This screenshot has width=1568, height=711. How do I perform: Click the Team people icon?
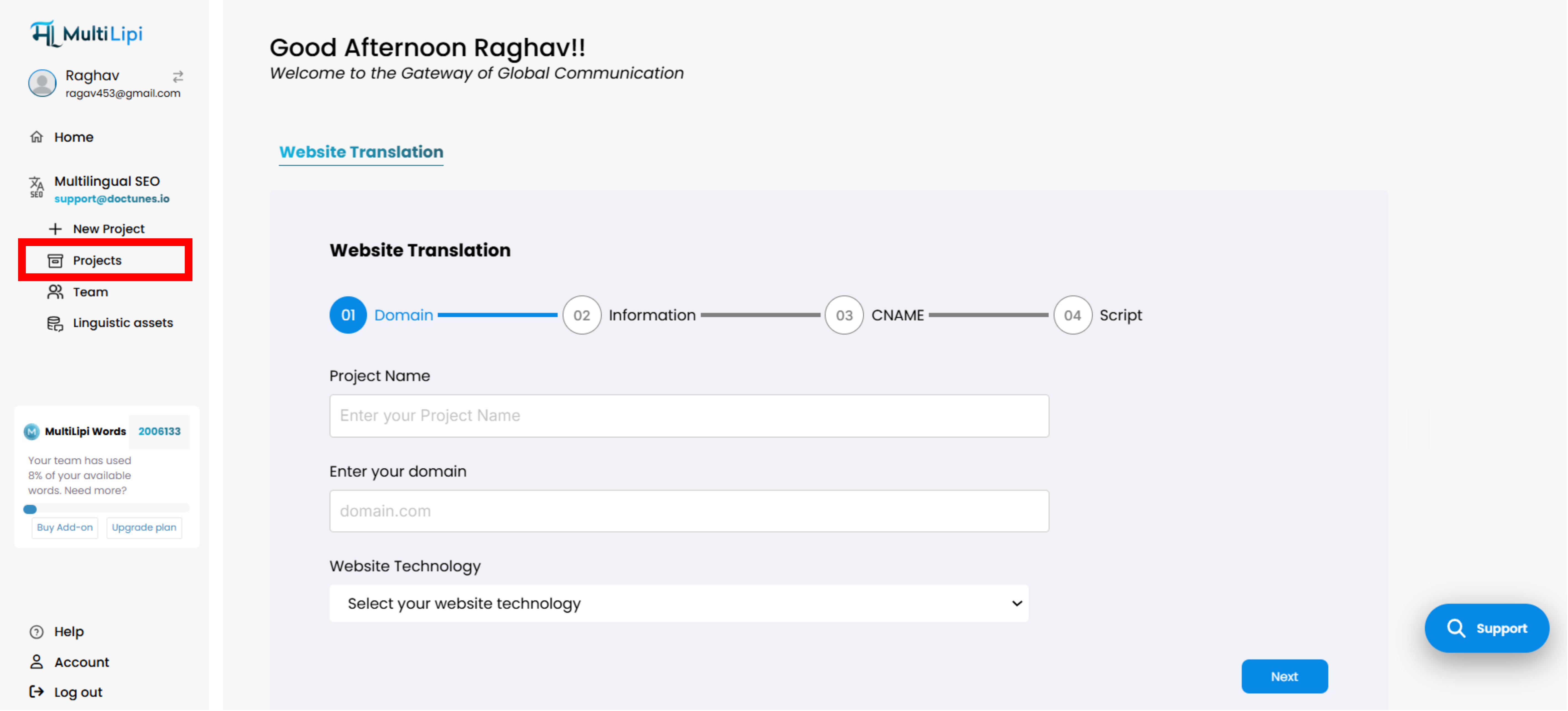point(55,292)
